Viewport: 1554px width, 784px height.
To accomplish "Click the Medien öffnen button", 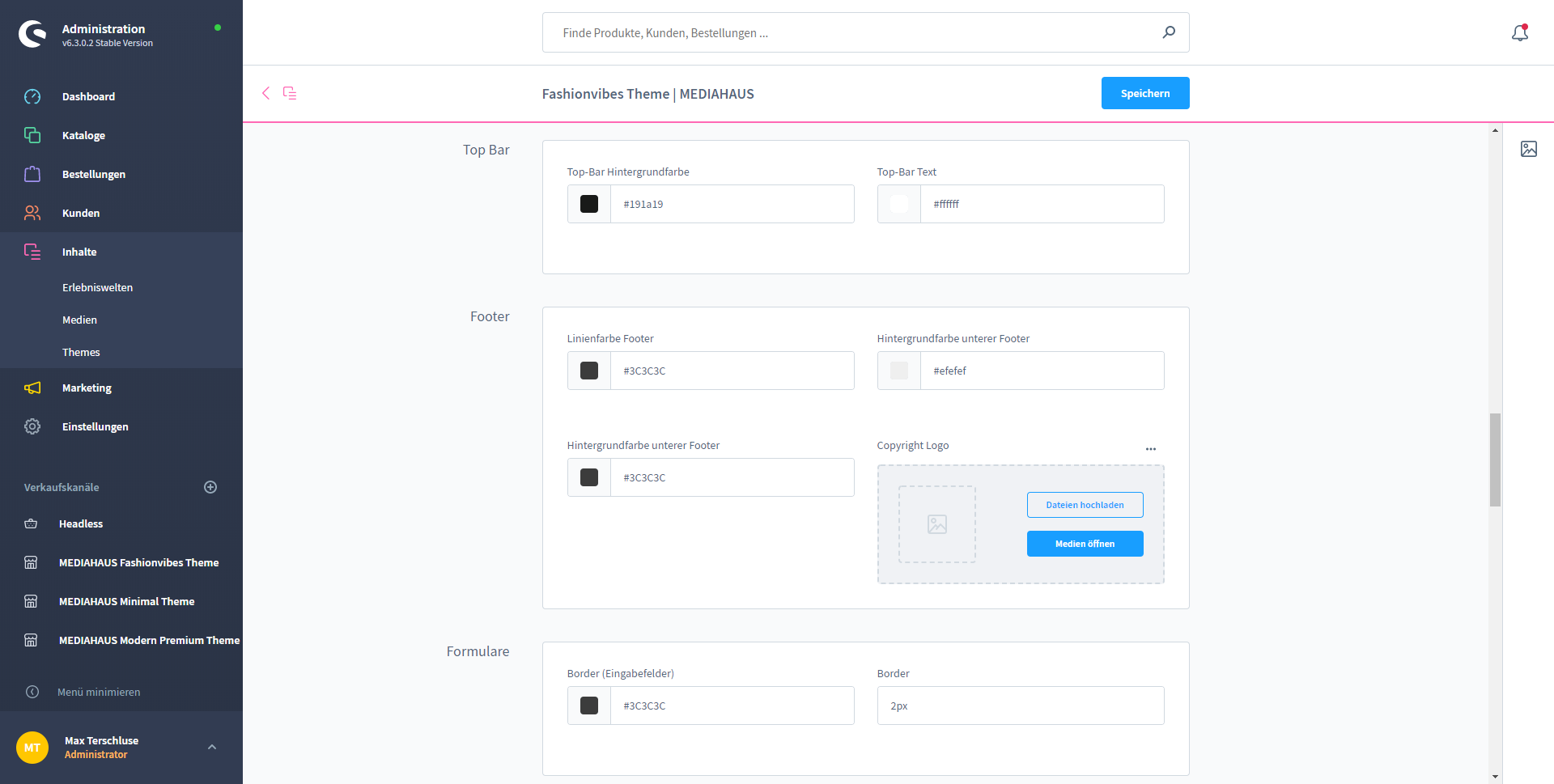I will pyautogui.click(x=1085, y=544).
